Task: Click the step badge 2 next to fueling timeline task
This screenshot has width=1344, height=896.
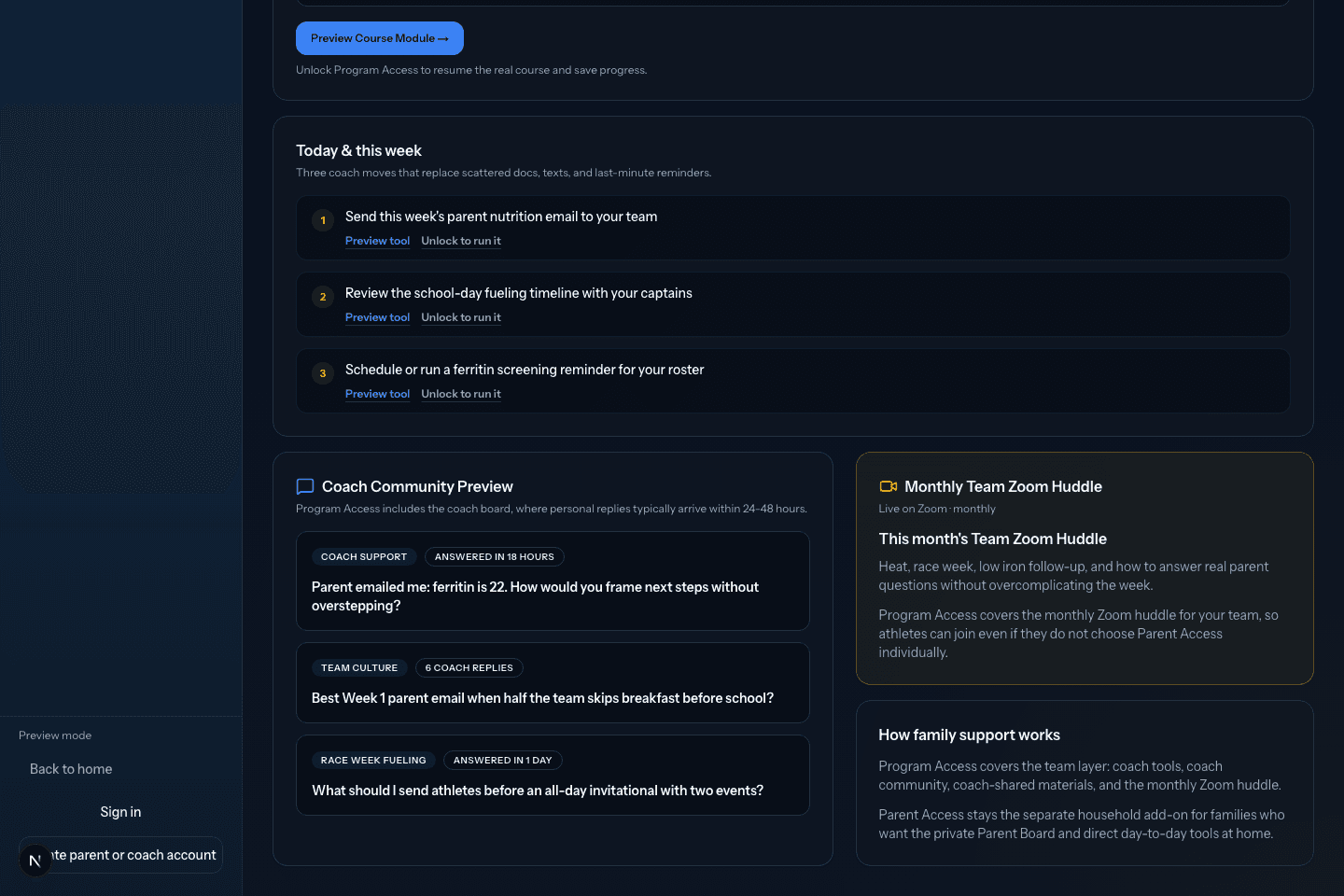Action: pyautogui.click(x=322, y=297)
